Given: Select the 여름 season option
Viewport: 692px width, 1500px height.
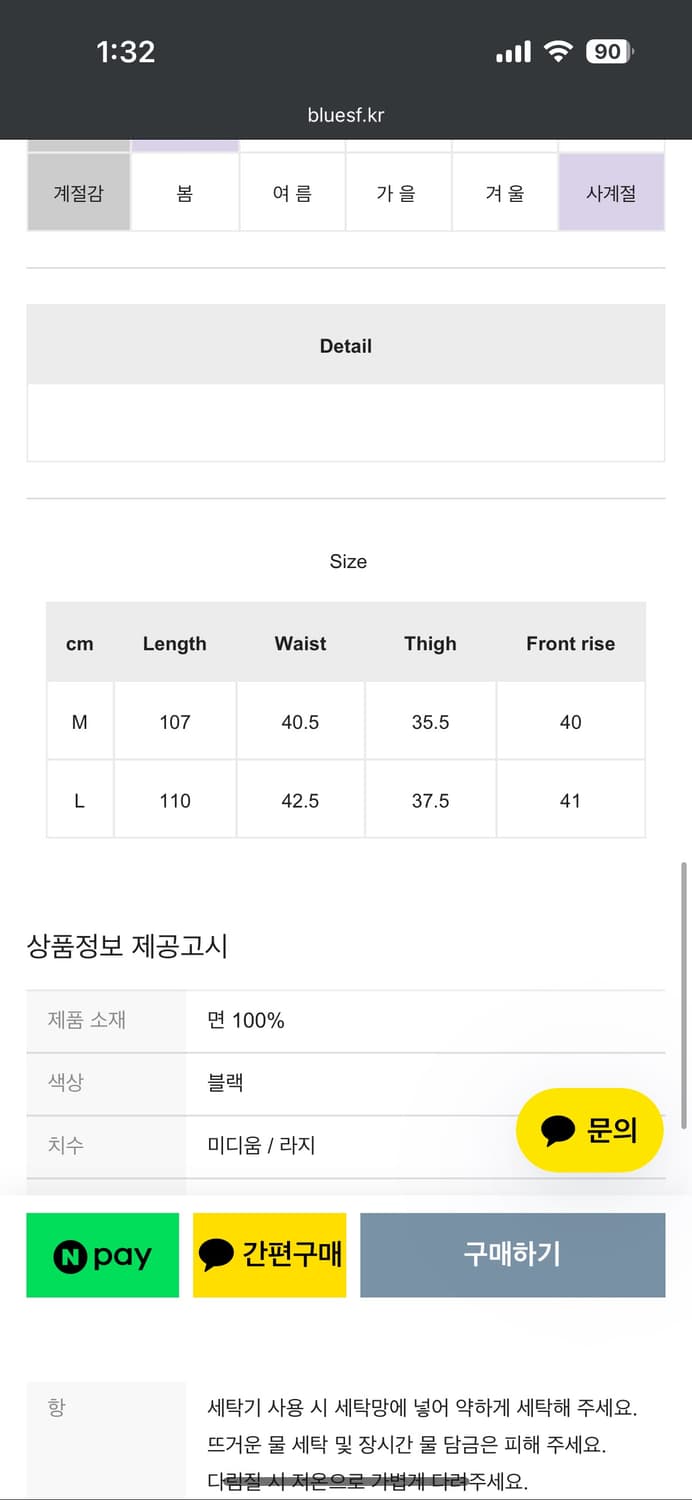Looking at the screenshot, I should click(292, 192).
